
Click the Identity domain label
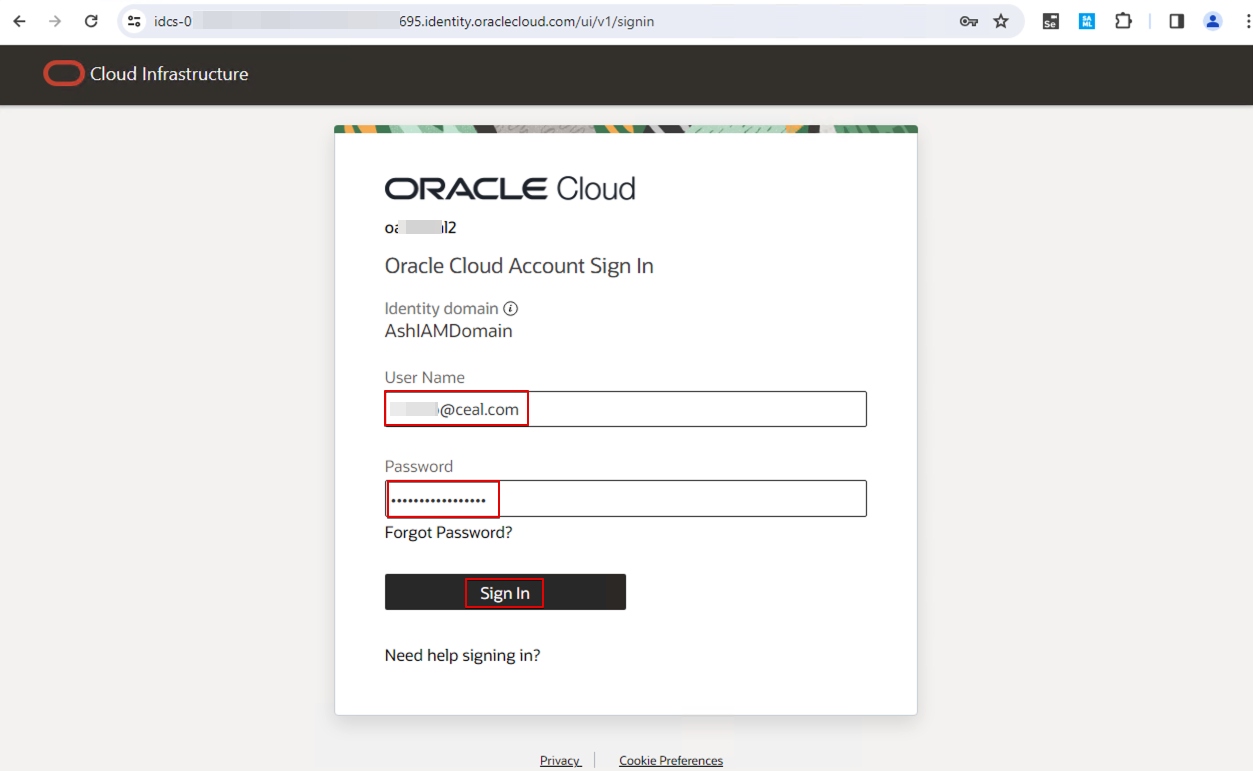pos(441,309)
